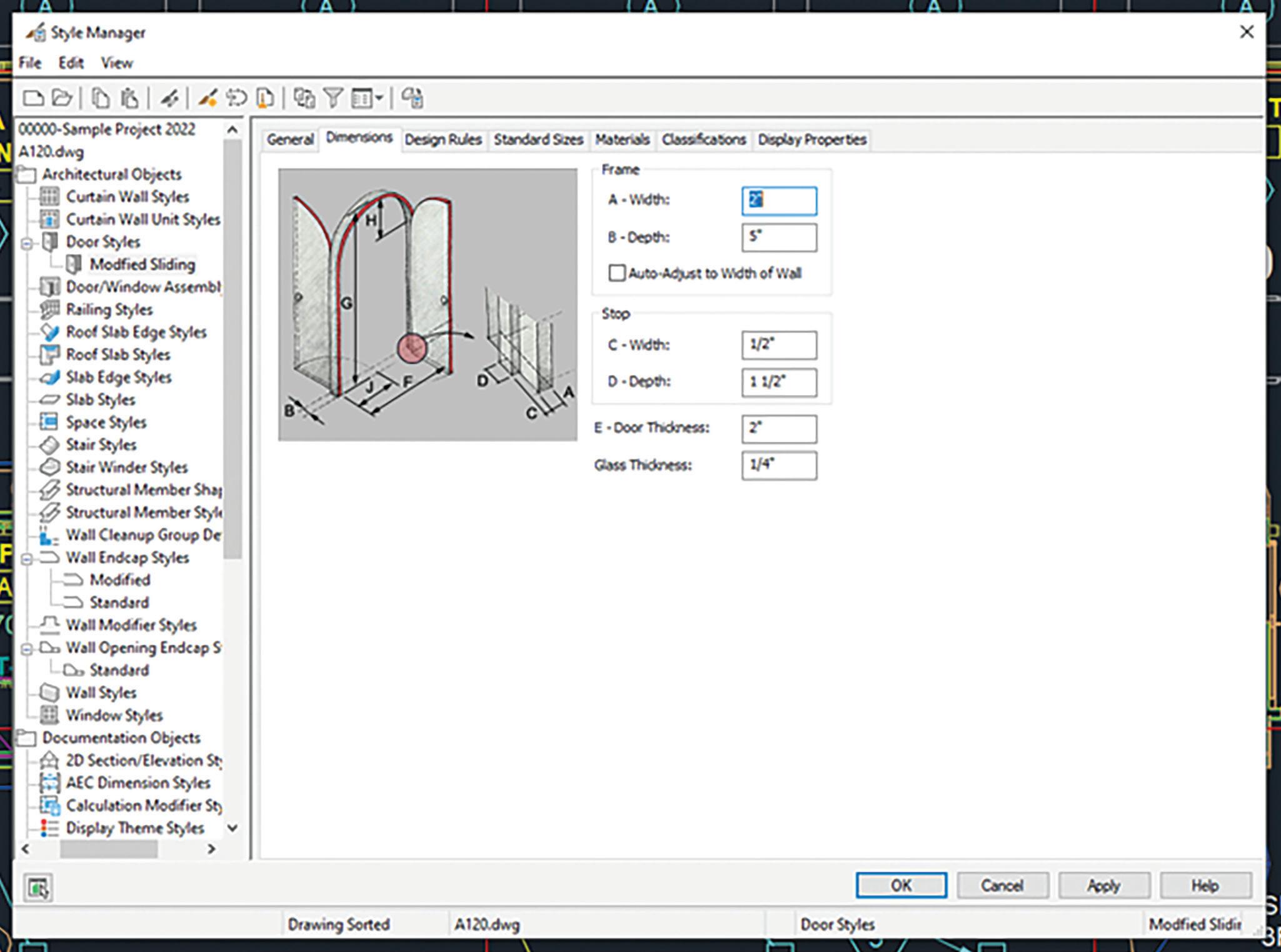Click the horizontal scroll right arrow under the tree
This screenshot has width=1281, height=952.
(211, 849)
